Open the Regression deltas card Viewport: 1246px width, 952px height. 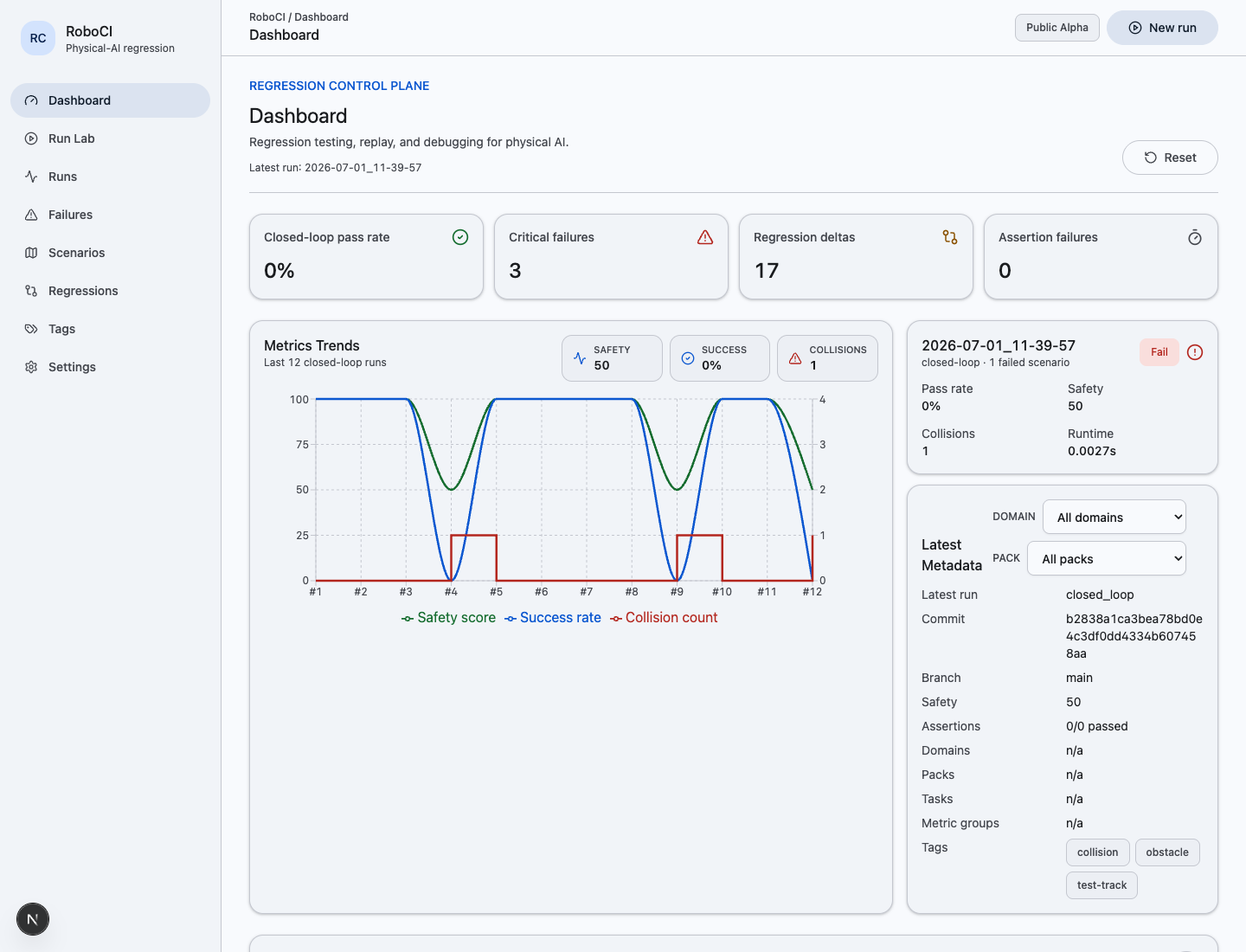pos(856,257)
